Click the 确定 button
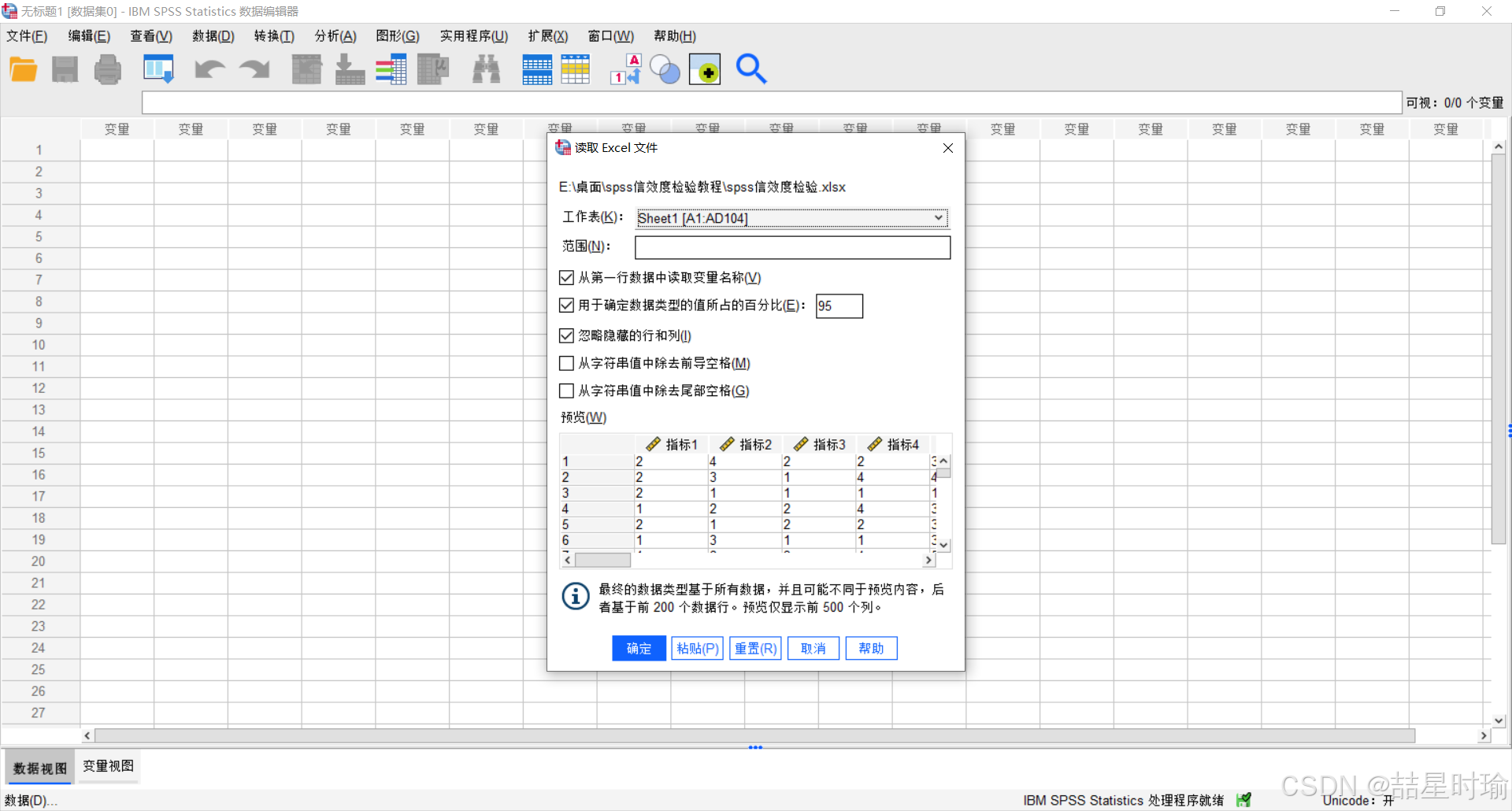 coord(639,648)
